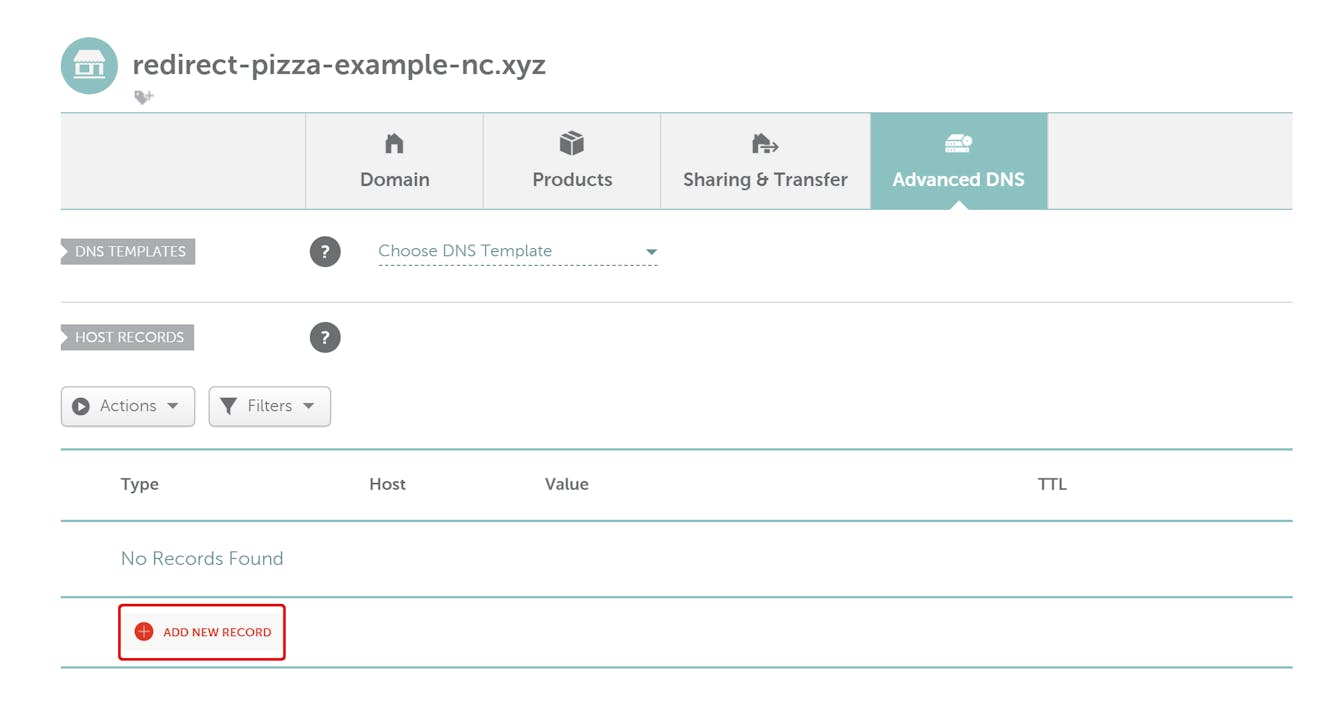This screenshot has height=702, width=1344.
Task: Open the Domain tab
Action: pyautogui.click(x=394, y=161)
